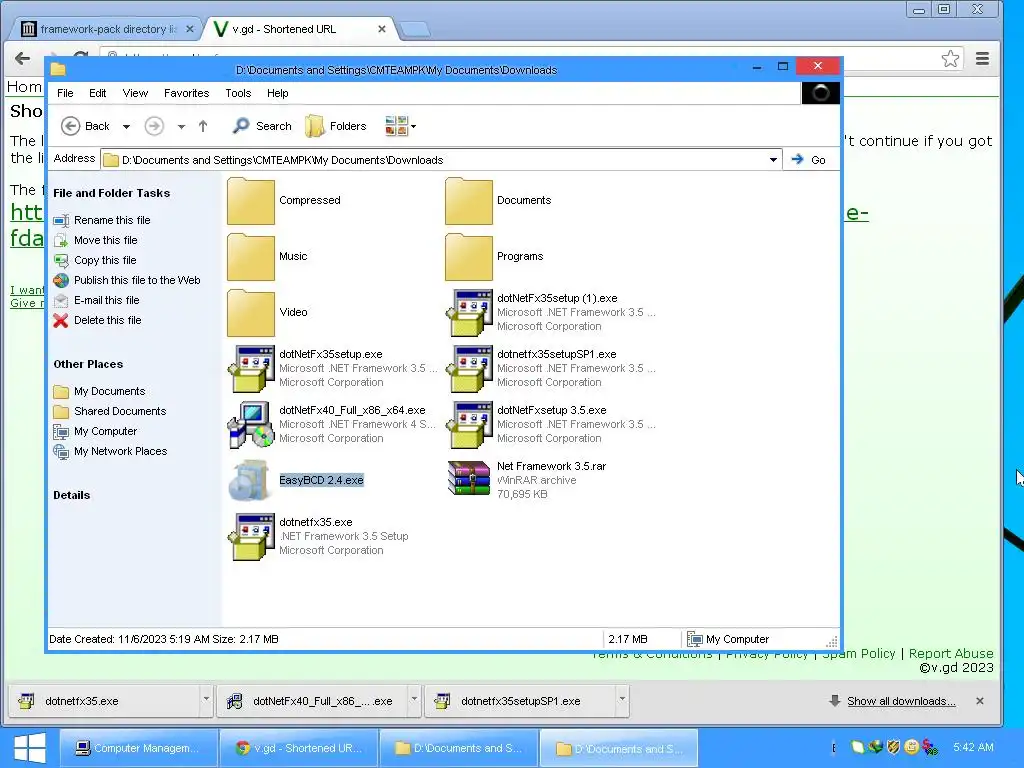Open the Edit menu

click(x=97, y=93)
